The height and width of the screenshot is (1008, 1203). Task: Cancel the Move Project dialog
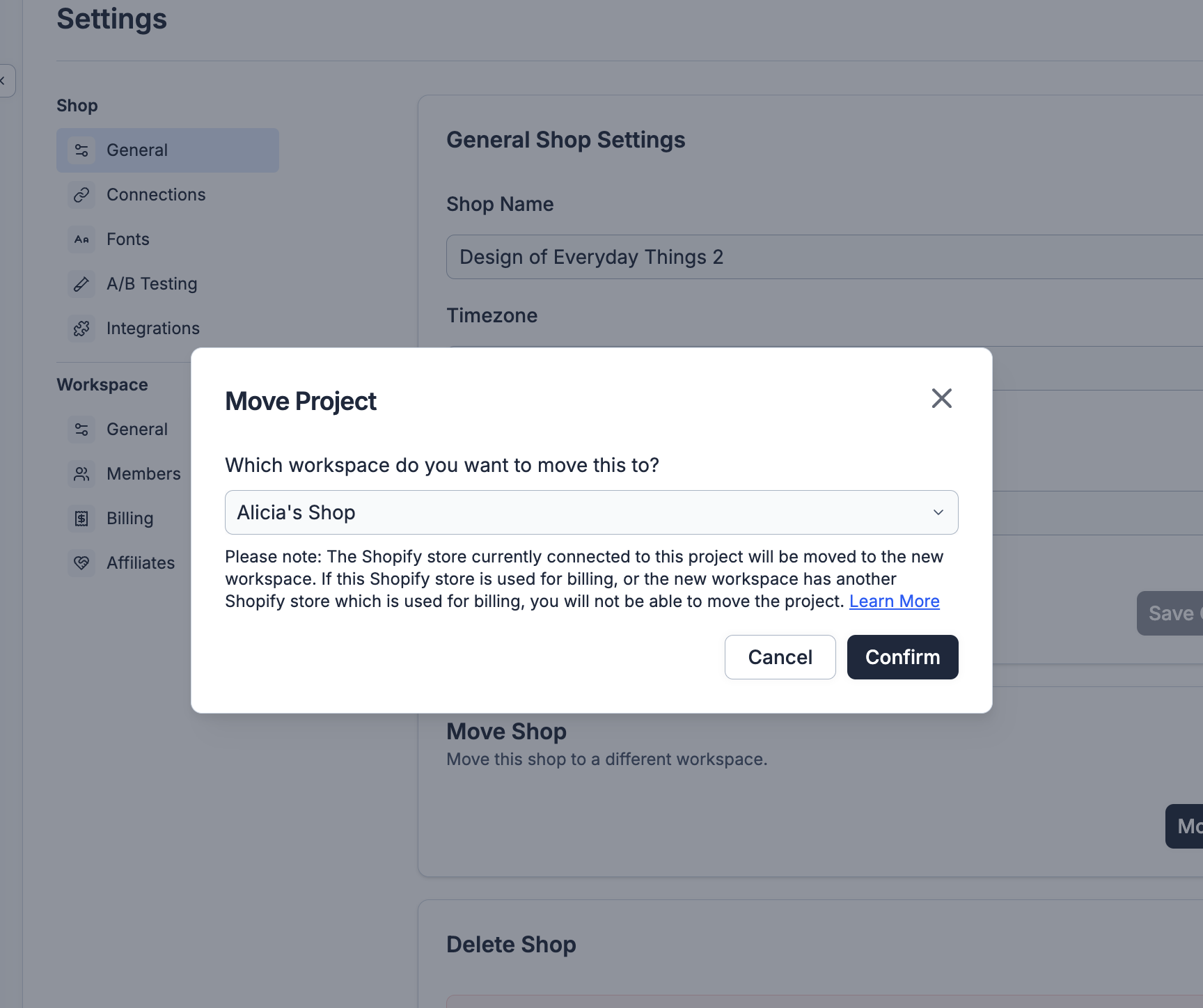780,657
